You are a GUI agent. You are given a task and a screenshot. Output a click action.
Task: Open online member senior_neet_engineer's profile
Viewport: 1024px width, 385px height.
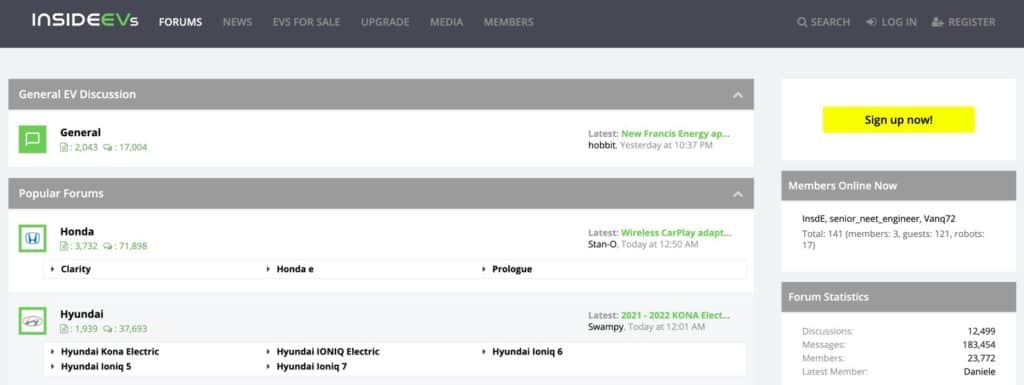click(x=874, y=219)
